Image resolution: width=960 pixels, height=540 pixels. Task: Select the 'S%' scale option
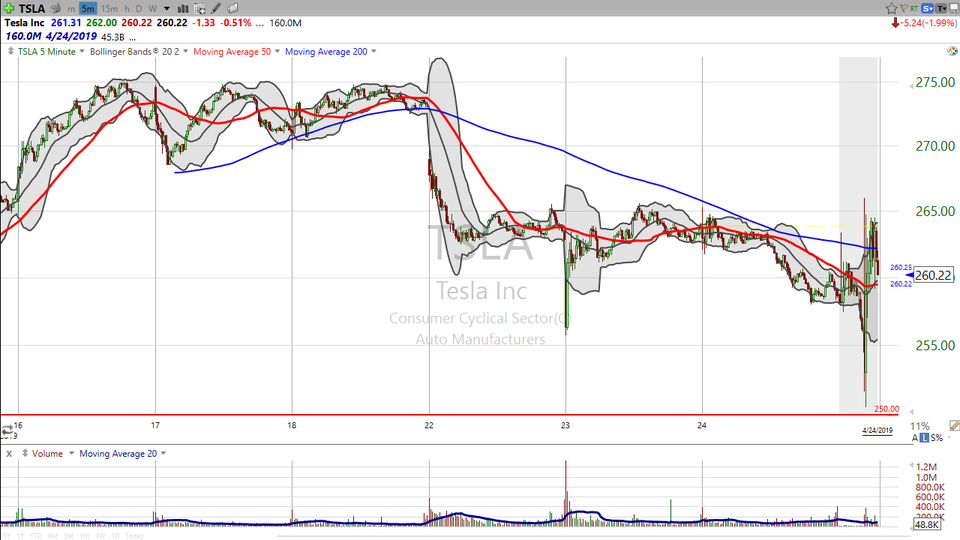click(x=937, y=438)
